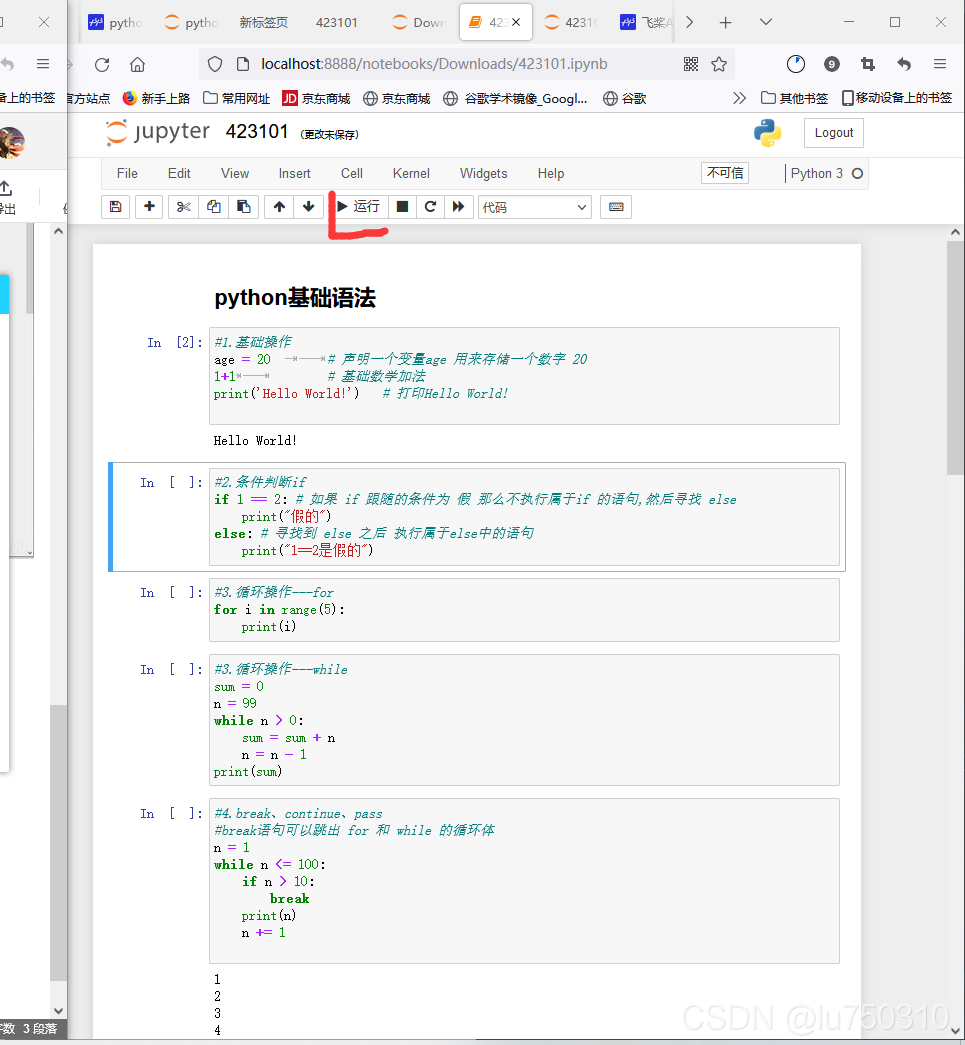Restart kernel and run all with fast-forward icon
The width and height of the screenshot is (965, 1045).
pos(459,207)
